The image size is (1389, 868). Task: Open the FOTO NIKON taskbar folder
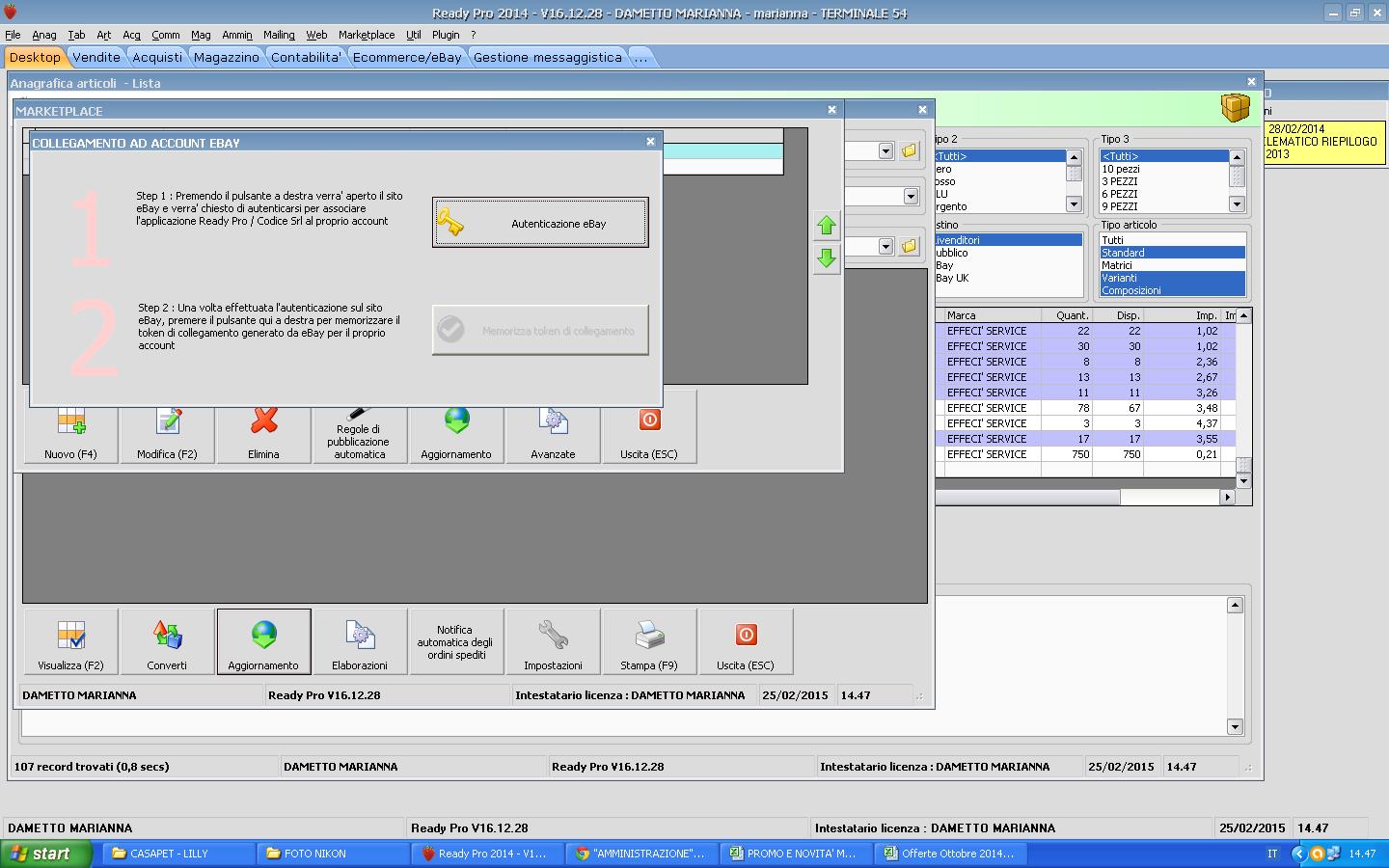pyautogui.click(x=334, y=854)
